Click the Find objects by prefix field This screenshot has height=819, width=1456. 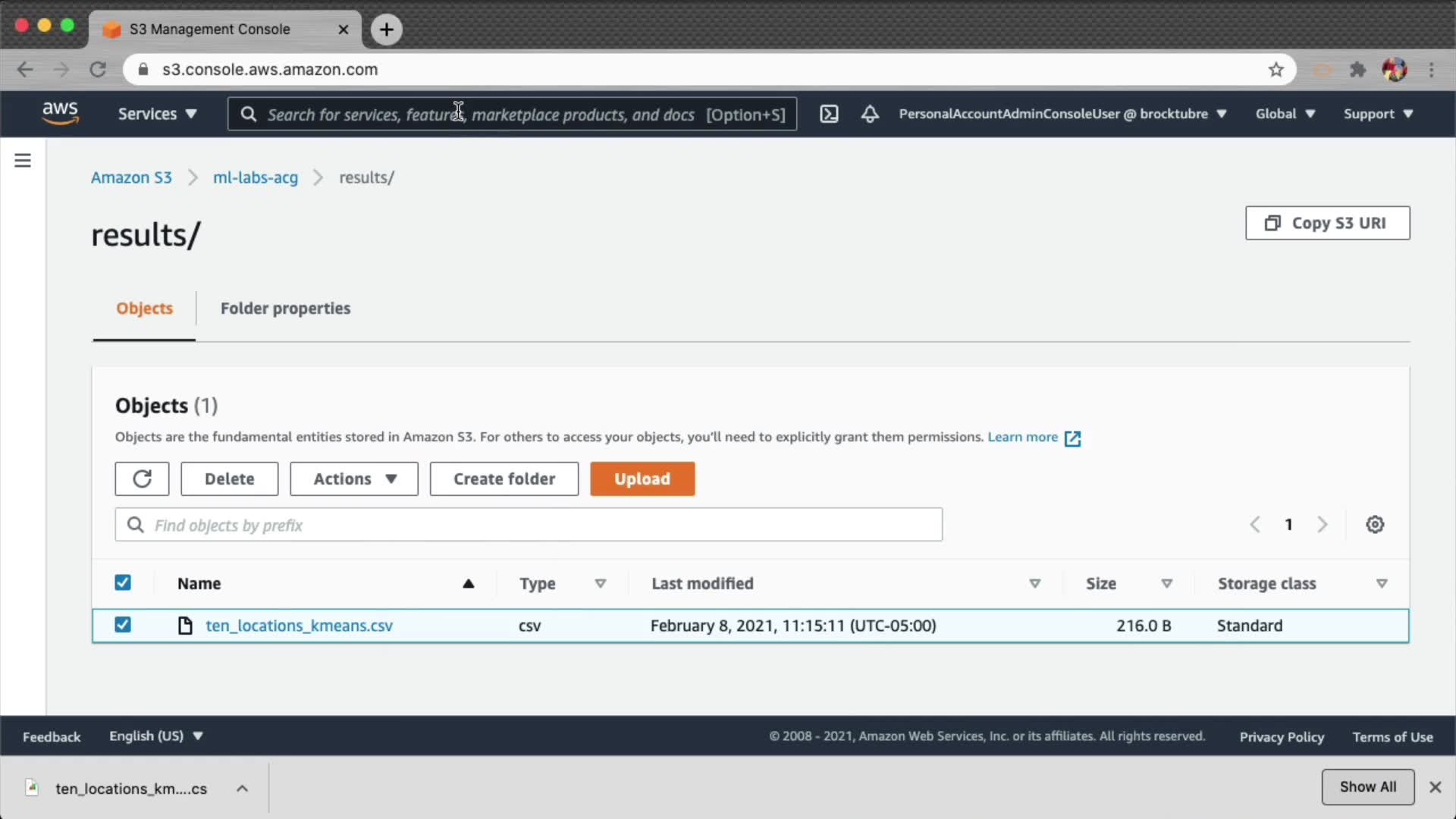(x=529, y=525)
